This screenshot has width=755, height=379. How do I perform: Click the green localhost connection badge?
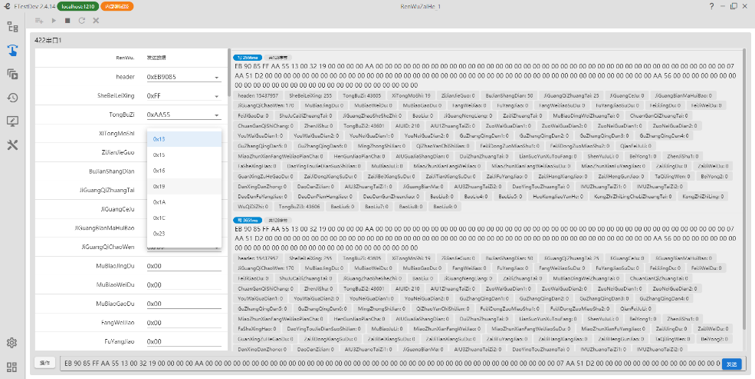coord(78,6)
